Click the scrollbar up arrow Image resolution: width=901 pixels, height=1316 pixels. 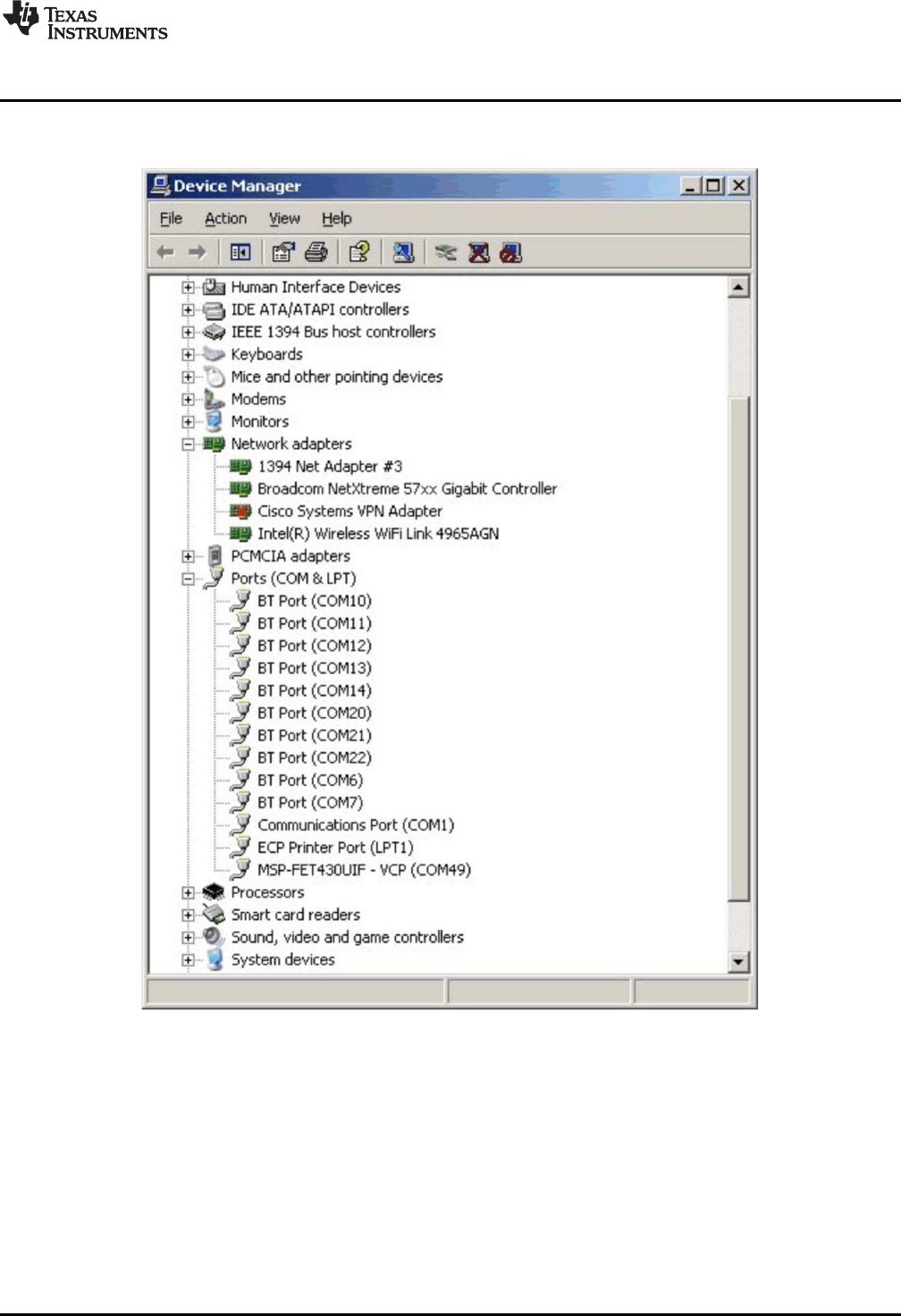click(x=738, y=287)
